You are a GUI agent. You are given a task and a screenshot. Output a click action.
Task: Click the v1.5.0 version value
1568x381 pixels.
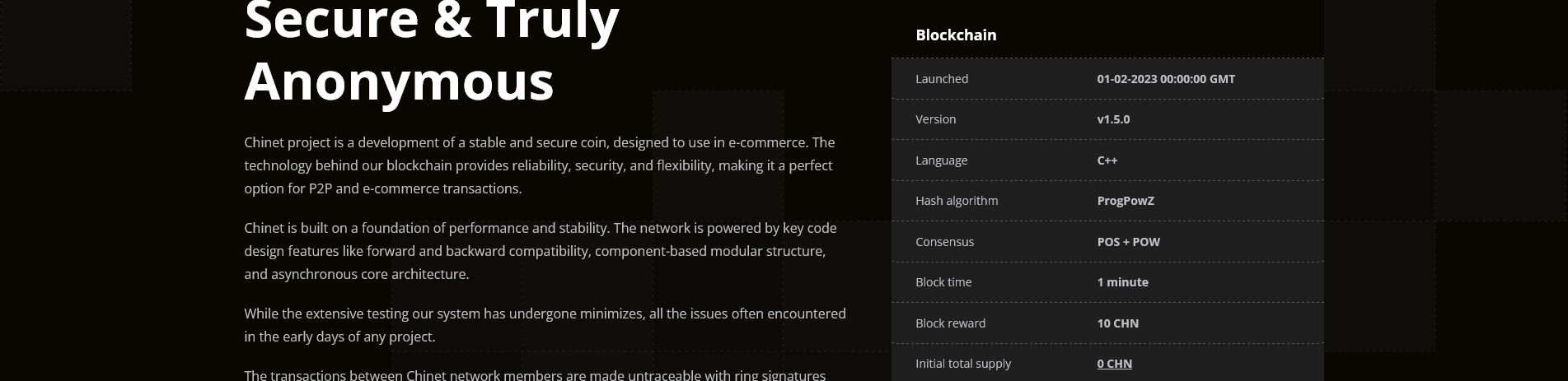tap(1113, 119)
